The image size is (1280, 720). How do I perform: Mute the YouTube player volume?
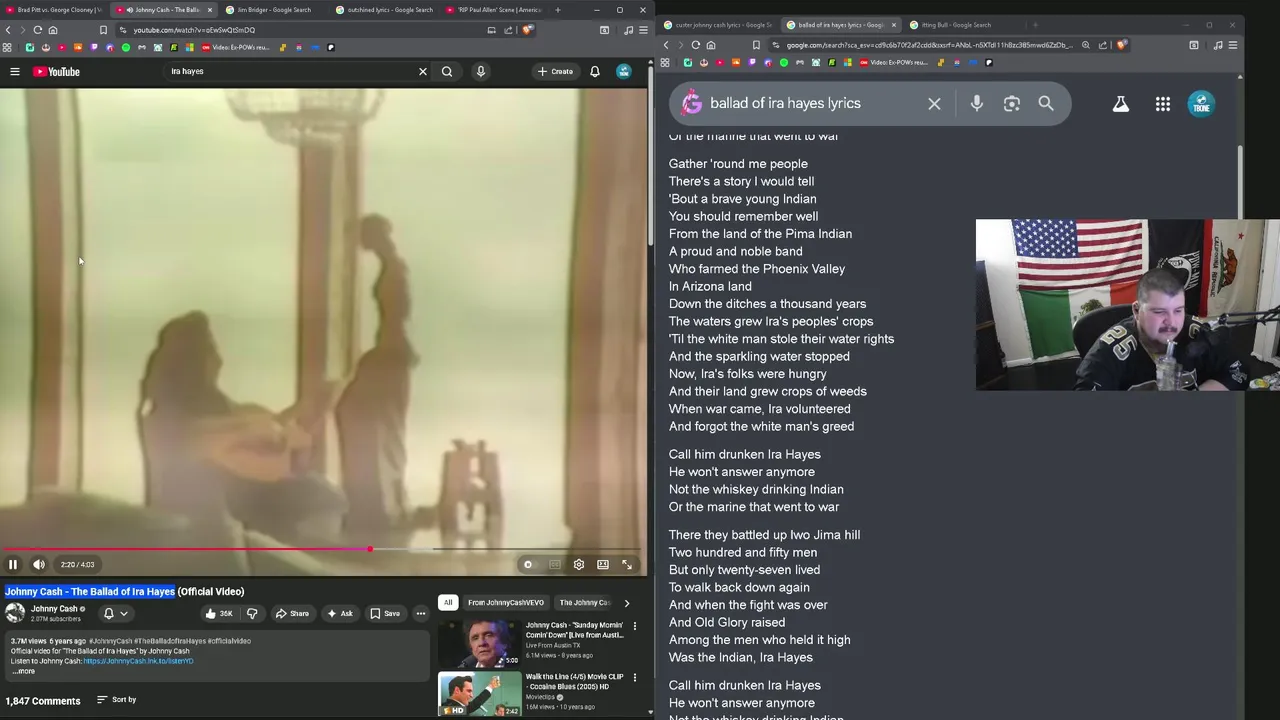point(38,565)
